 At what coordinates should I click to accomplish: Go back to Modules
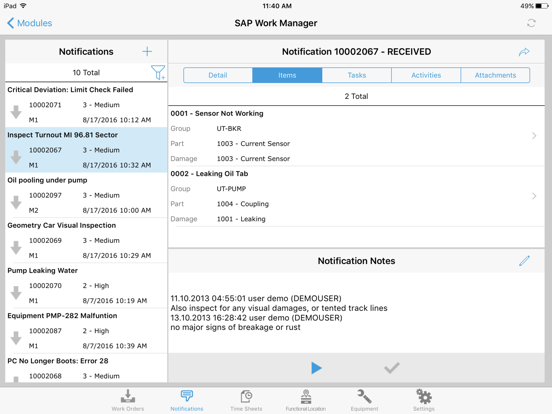coord(30,23)
